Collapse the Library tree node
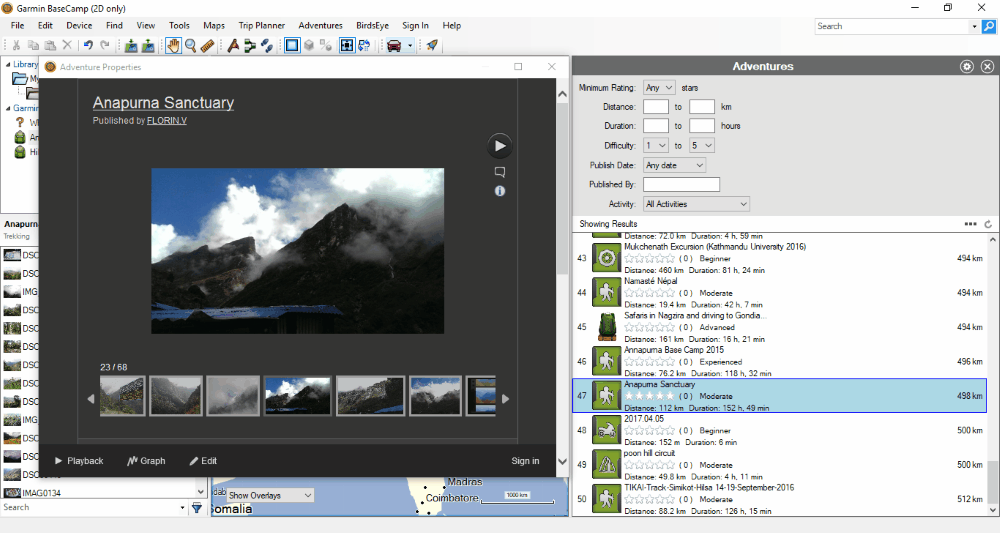 pos(8,64)
